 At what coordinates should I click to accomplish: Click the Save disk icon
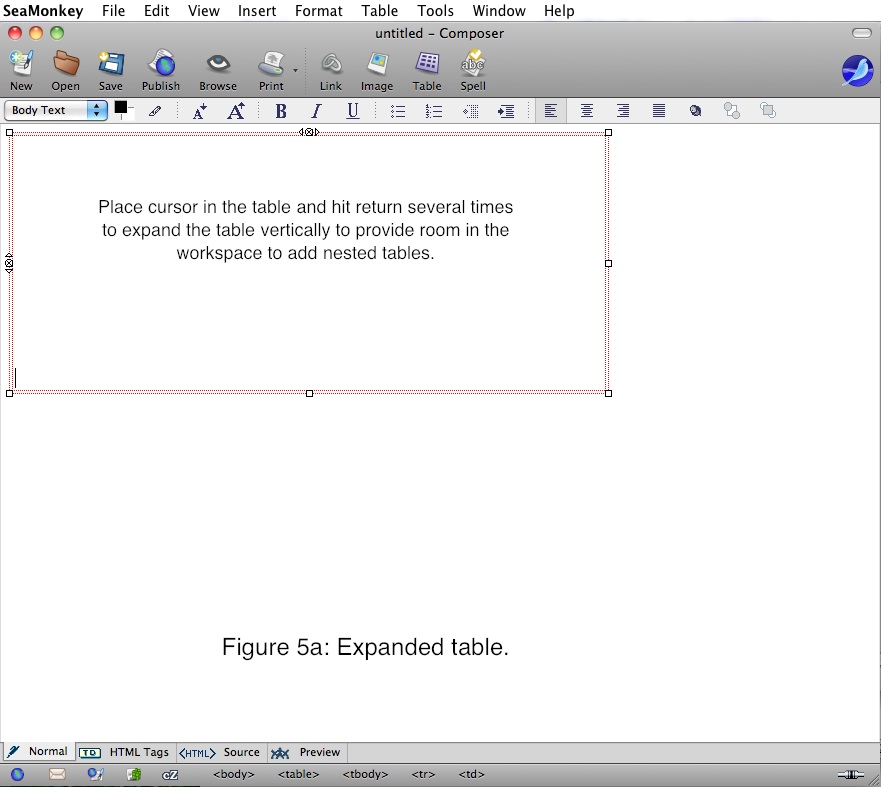[x=110, y=65]
